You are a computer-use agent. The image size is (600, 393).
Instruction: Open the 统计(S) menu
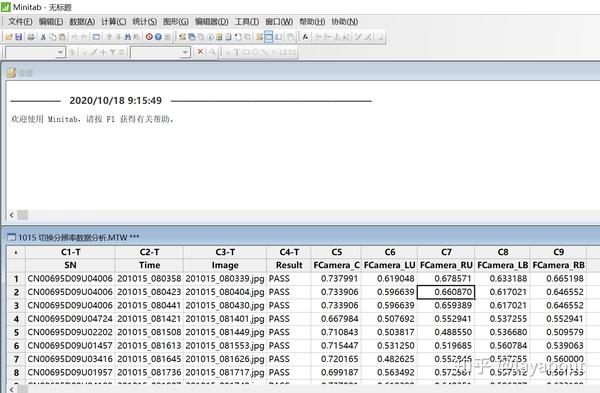(x=145, y=22)
